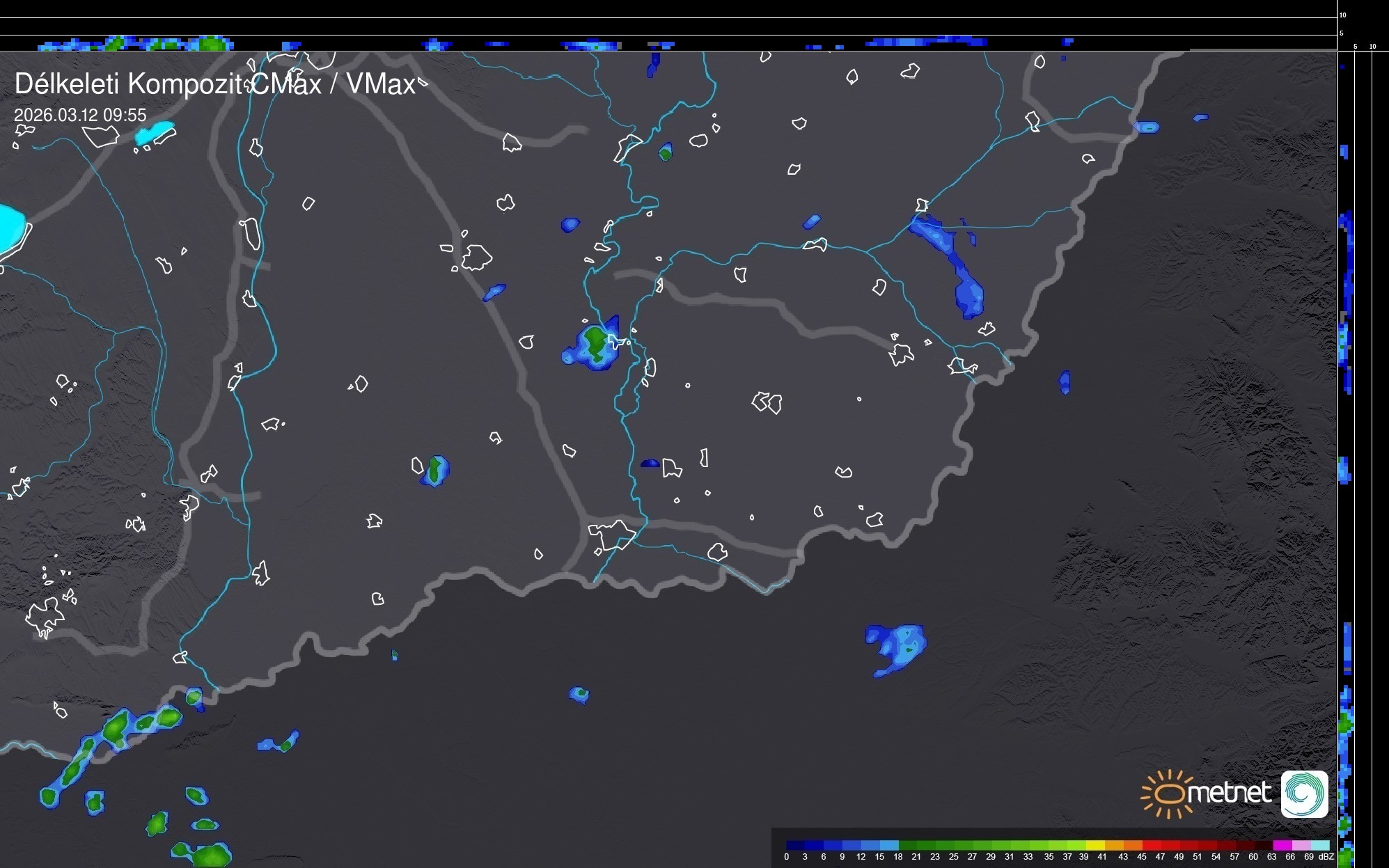This screenshot has height=868, width=1389.
Task: Select the orange 43 dBZ legend swatch
Action: 1133,845
